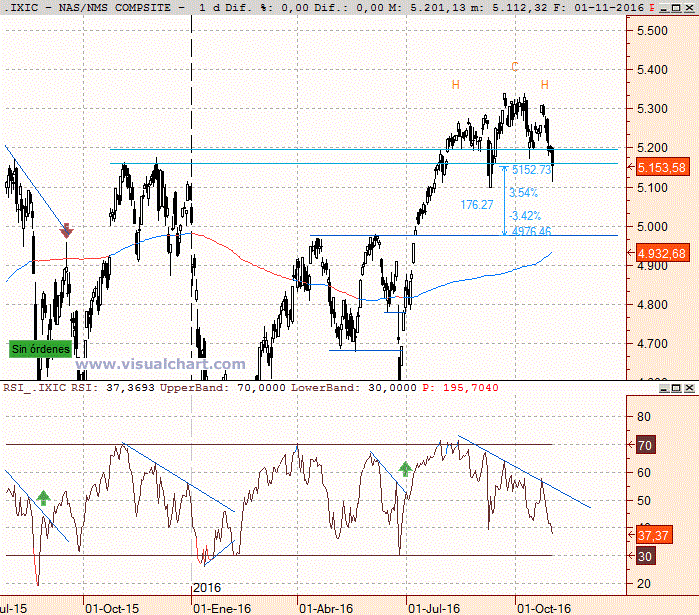Click the 4.700 price axis label

coord(652,344)
